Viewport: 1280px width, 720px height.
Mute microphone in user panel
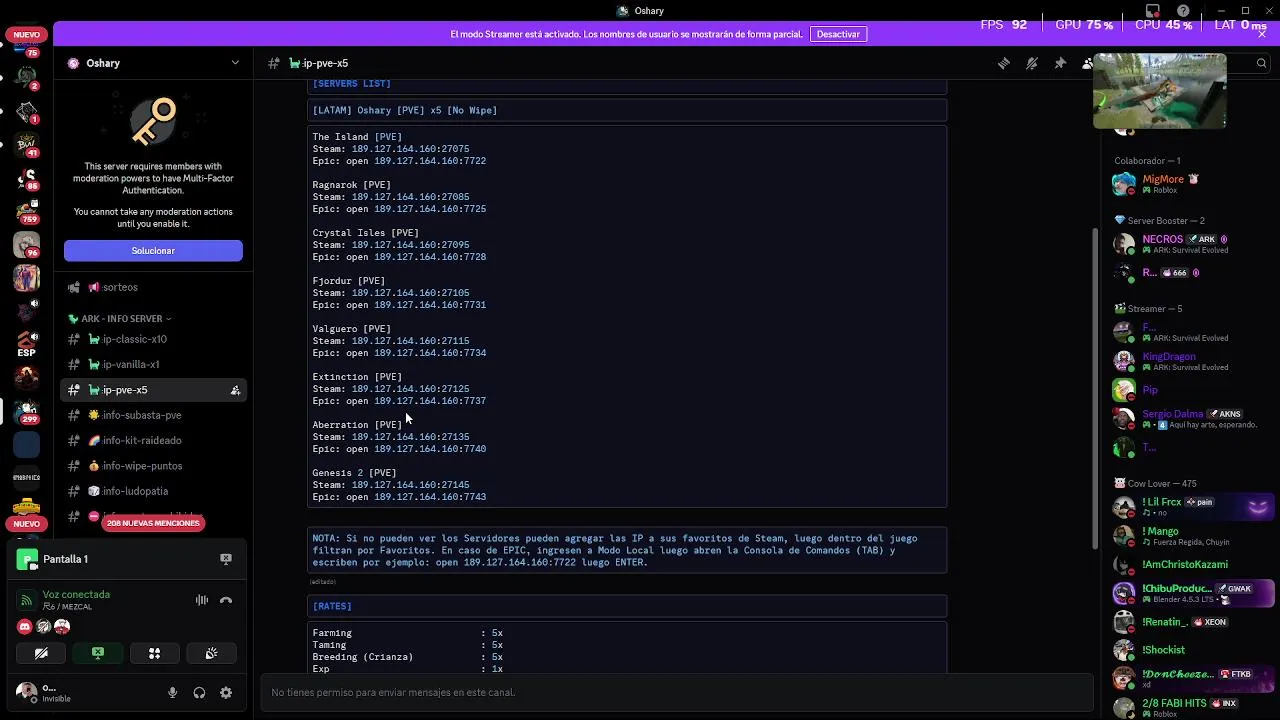coord(173,693)
